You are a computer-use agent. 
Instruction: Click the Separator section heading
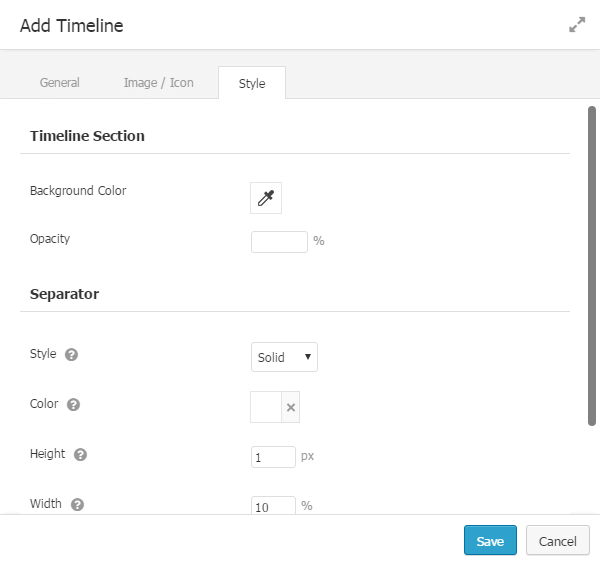click(x=64, y=295)
